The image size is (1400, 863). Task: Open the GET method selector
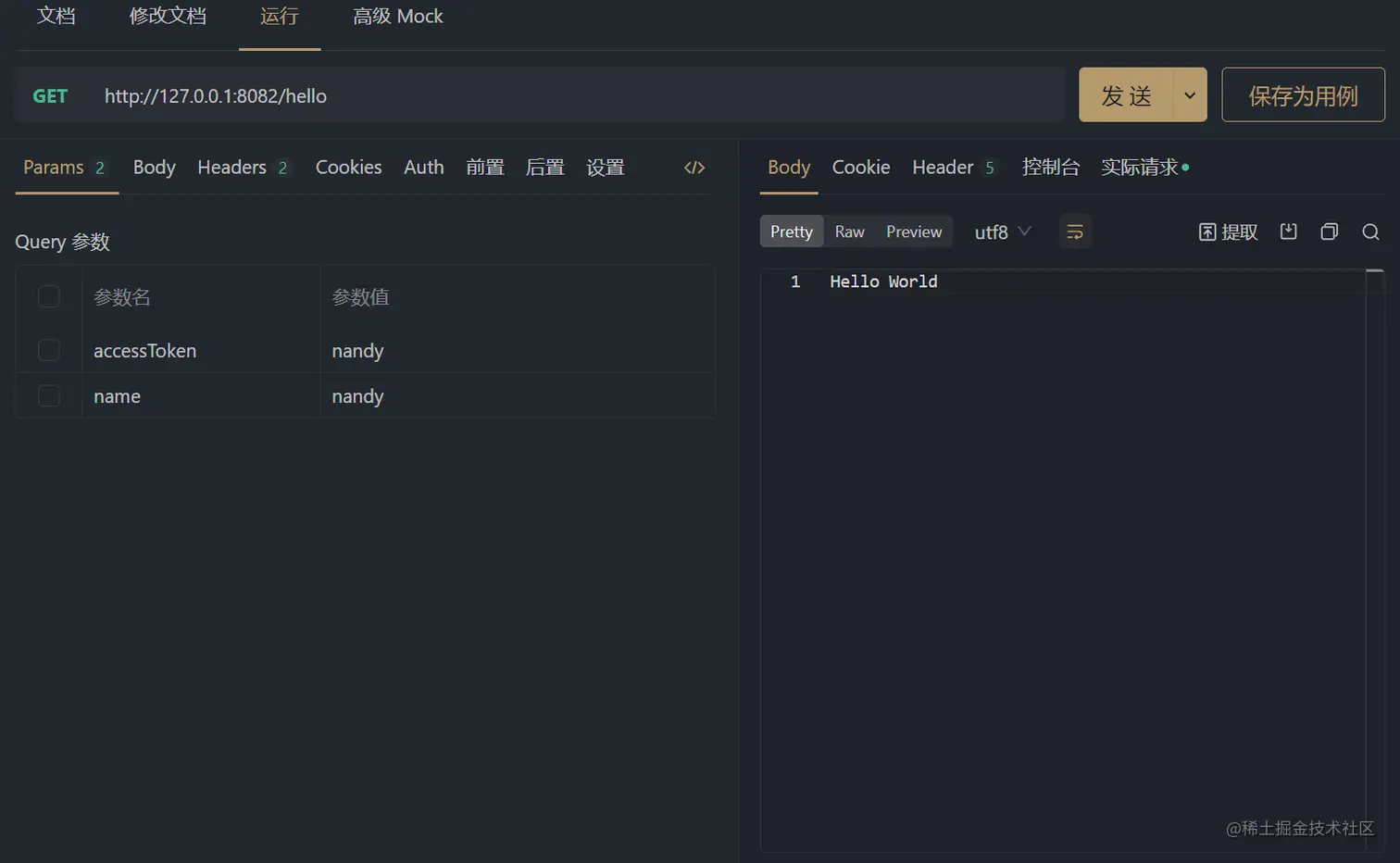pos(50,95)
